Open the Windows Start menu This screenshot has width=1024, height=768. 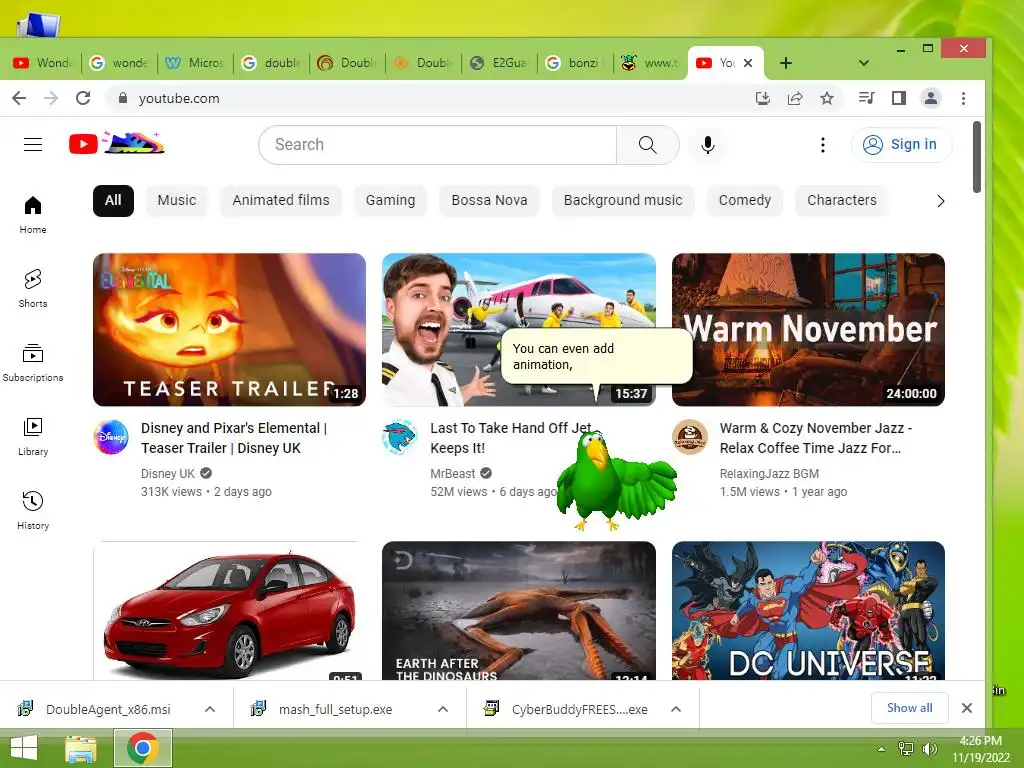[x=24, y=748]
